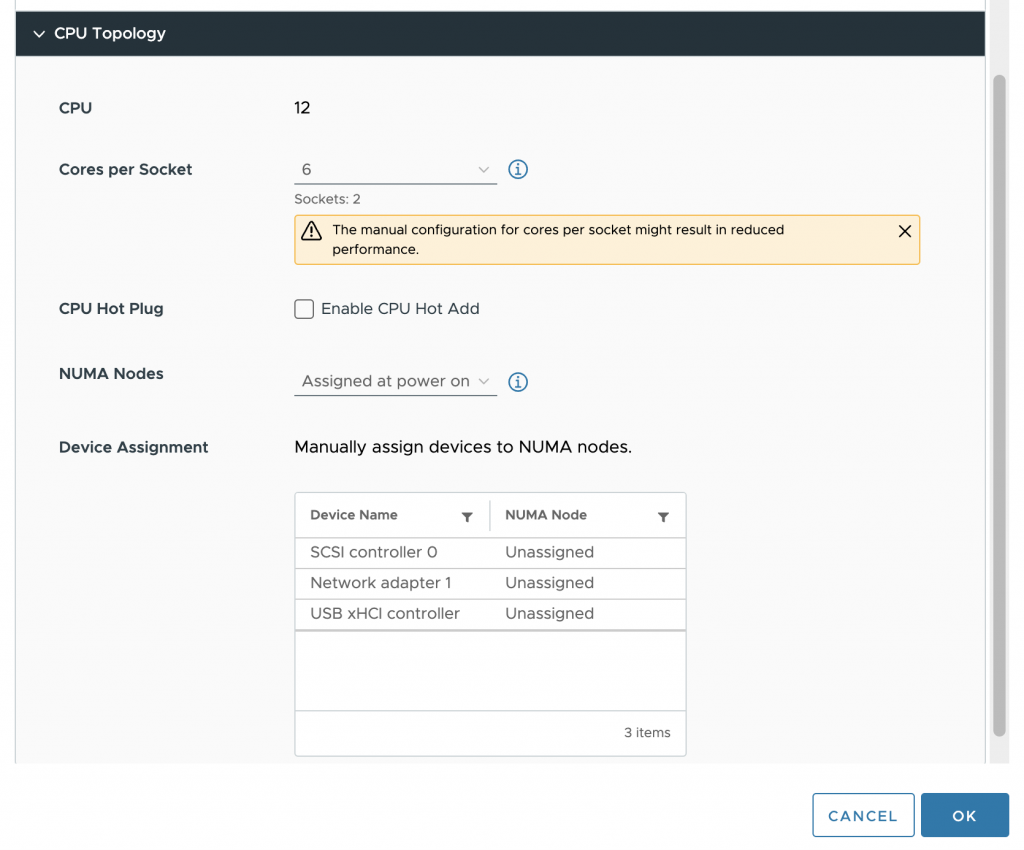Collapse the CPU Topology section
Viewport: 1024px width, 850px height.
tap(39, 34)
